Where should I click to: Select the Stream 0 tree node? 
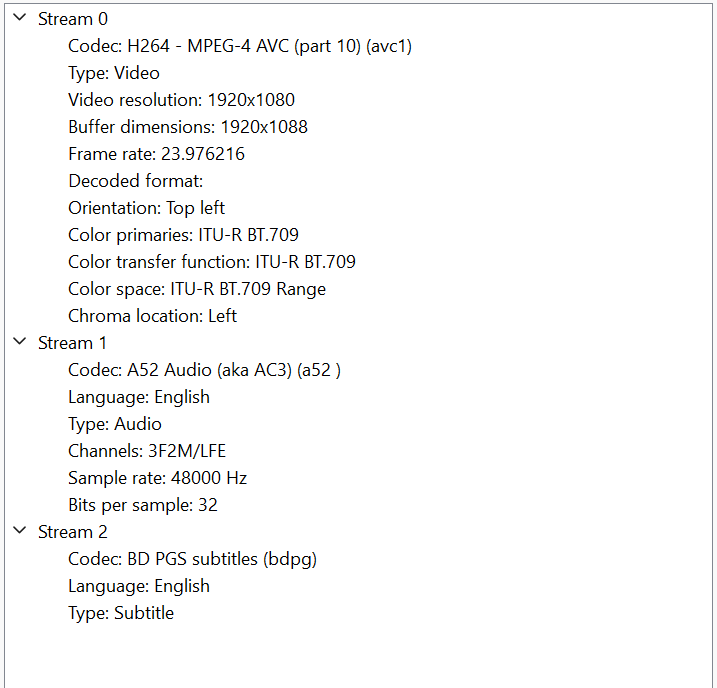(x=73, y=19)
